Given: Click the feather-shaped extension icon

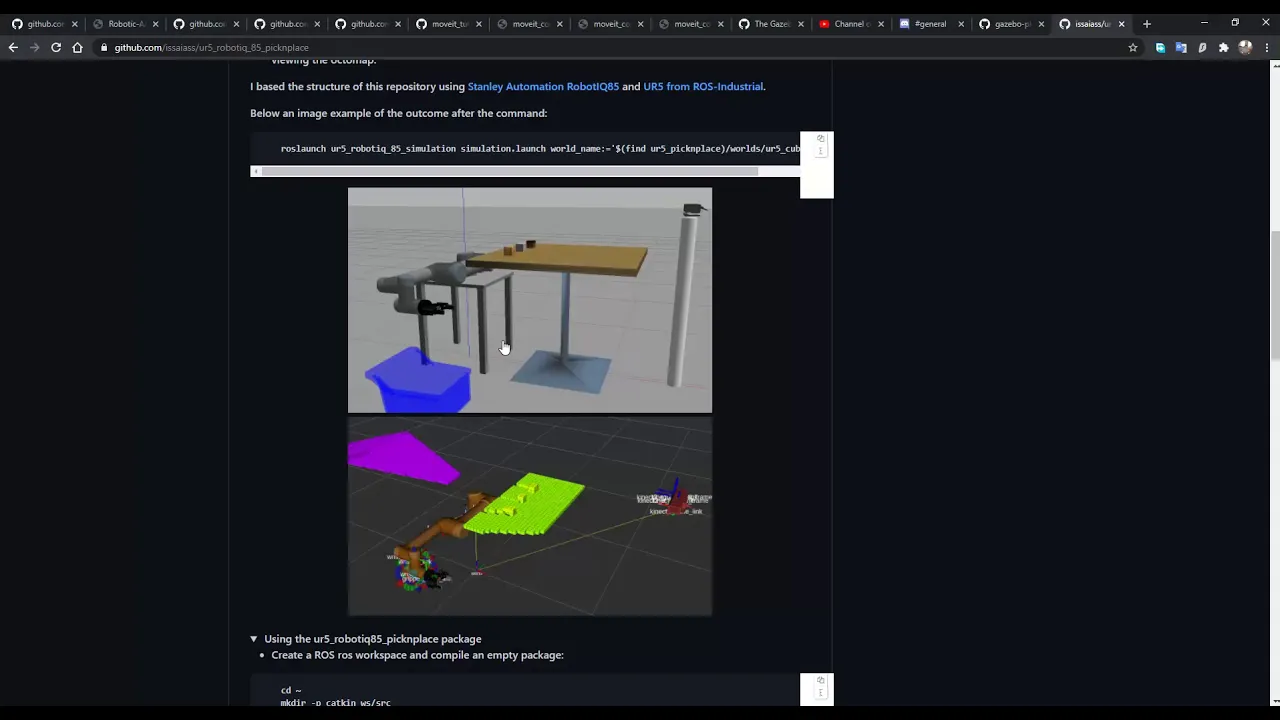Looking at the screenshot, I should point(1202,47).
